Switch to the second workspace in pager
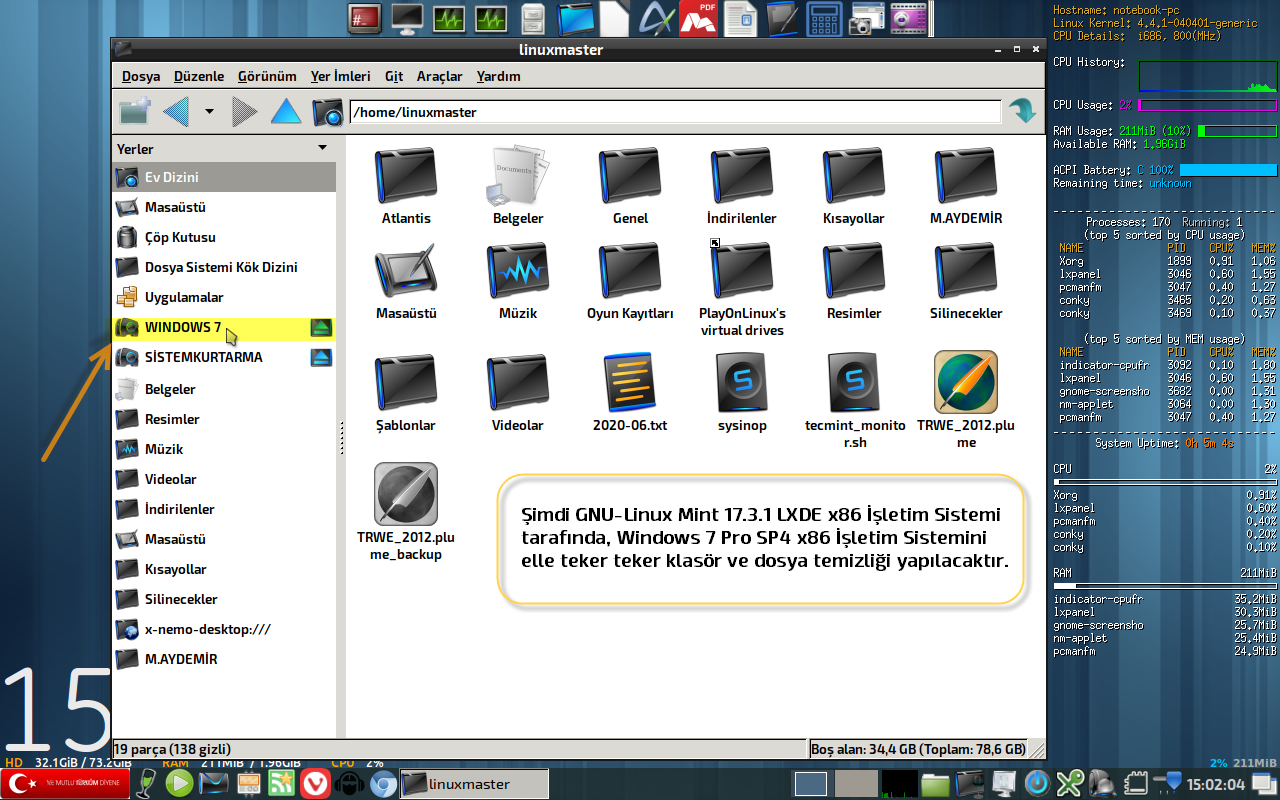Viewport: 1280px width, 800px height. [x=855, y=784]
